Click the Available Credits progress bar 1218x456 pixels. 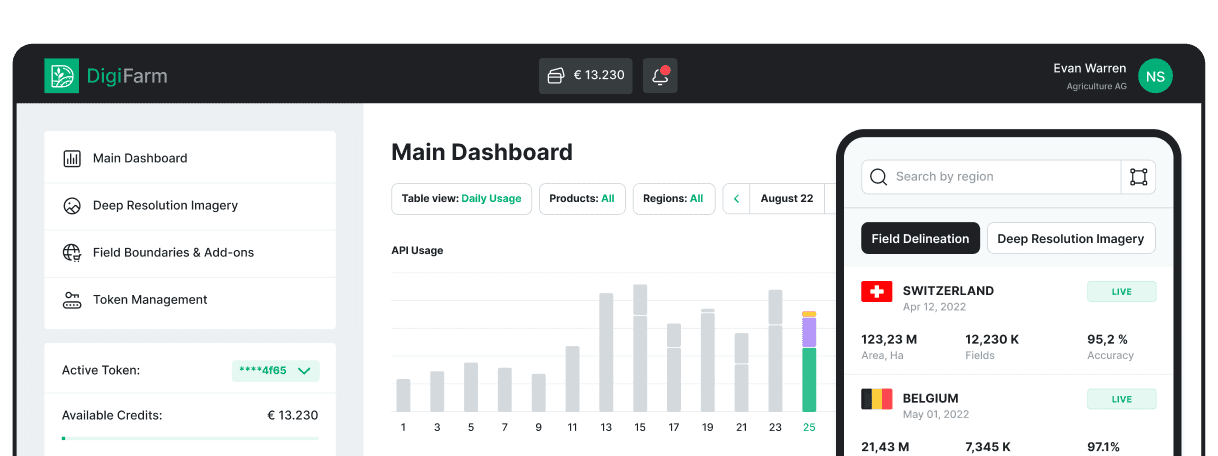190,438
